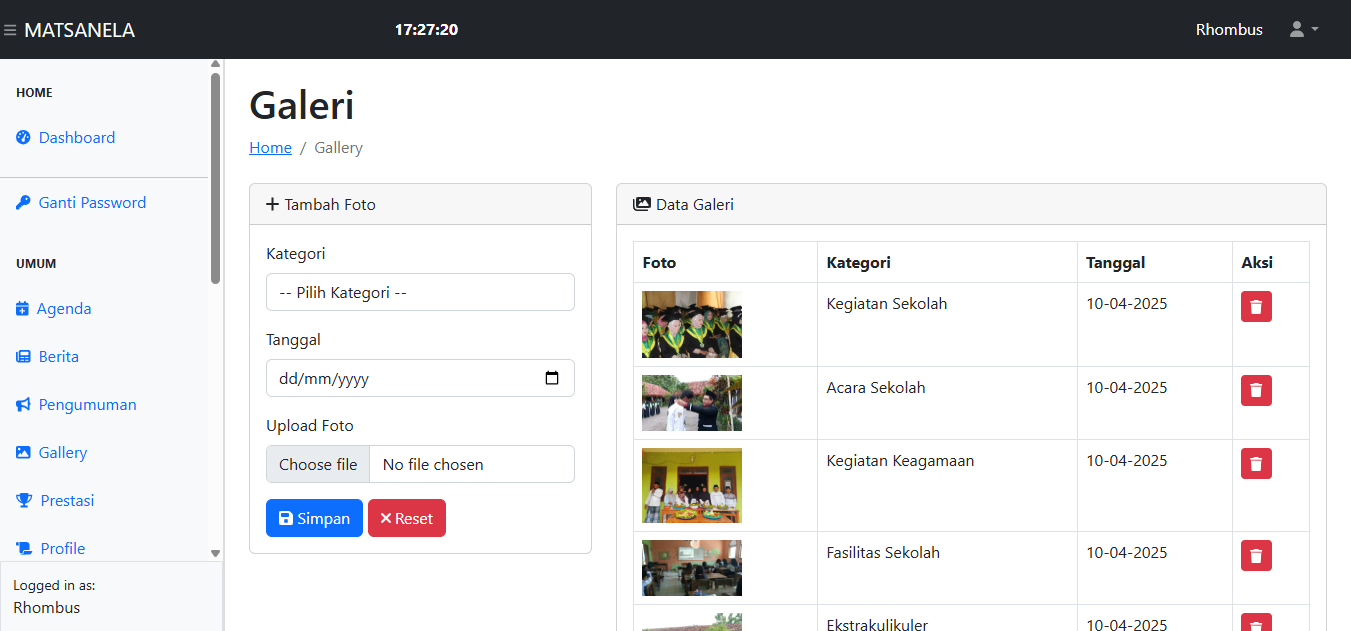The image size is (1351, 631).
Task: Click the Dashboard gauge icon
Action: [23, 138]
